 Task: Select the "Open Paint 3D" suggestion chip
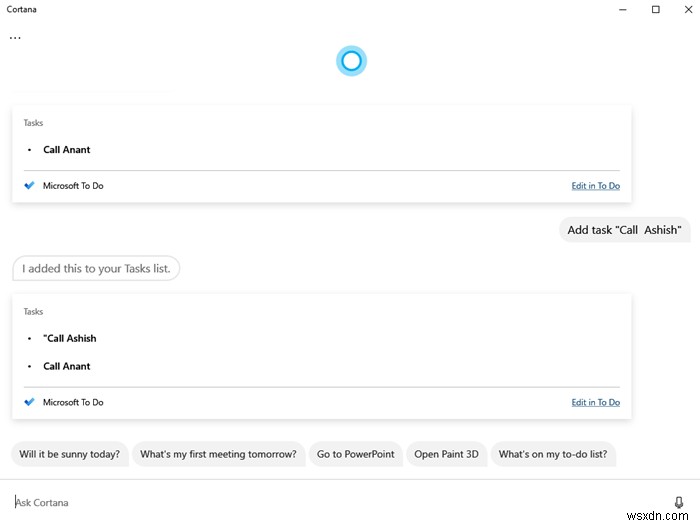click(446, 454)
